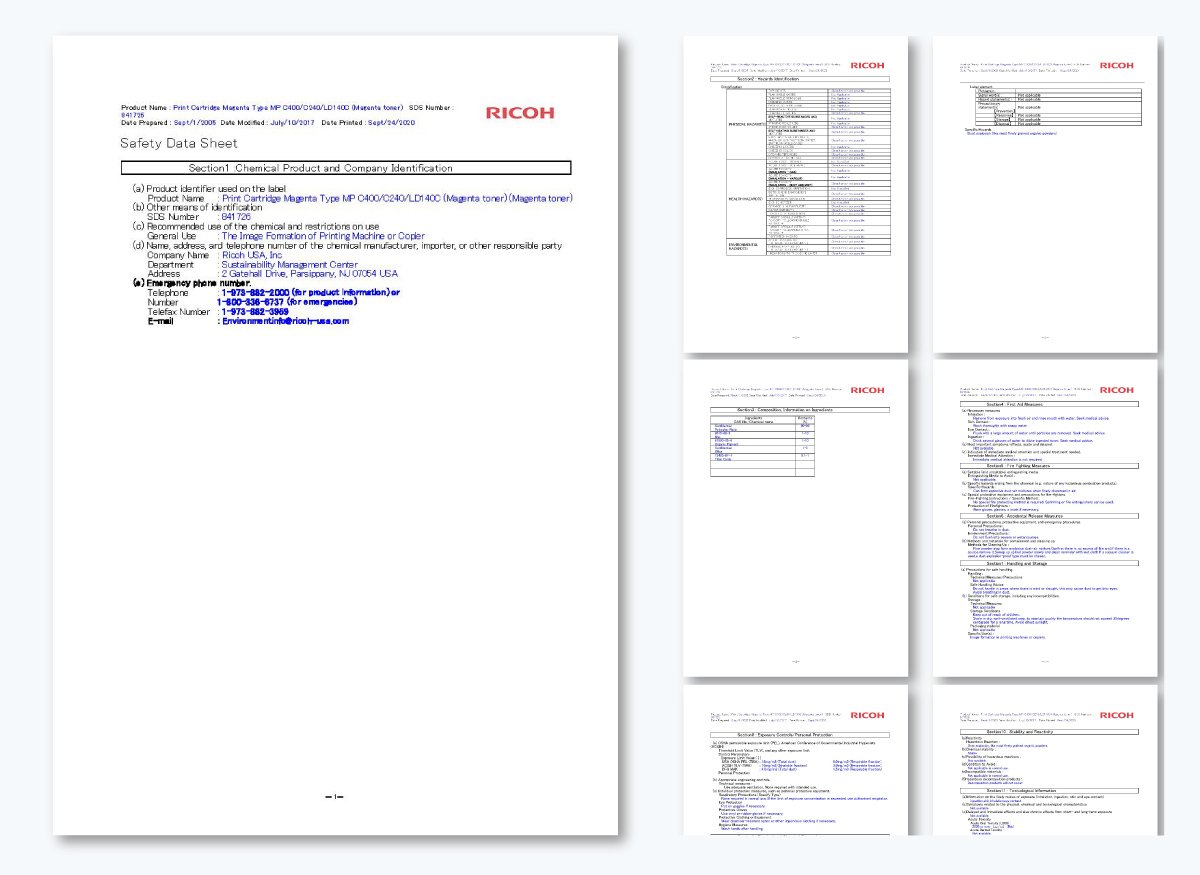Click the SDS Number value 841726 under item (b)
1200x875 pixels.
point(236,217)
